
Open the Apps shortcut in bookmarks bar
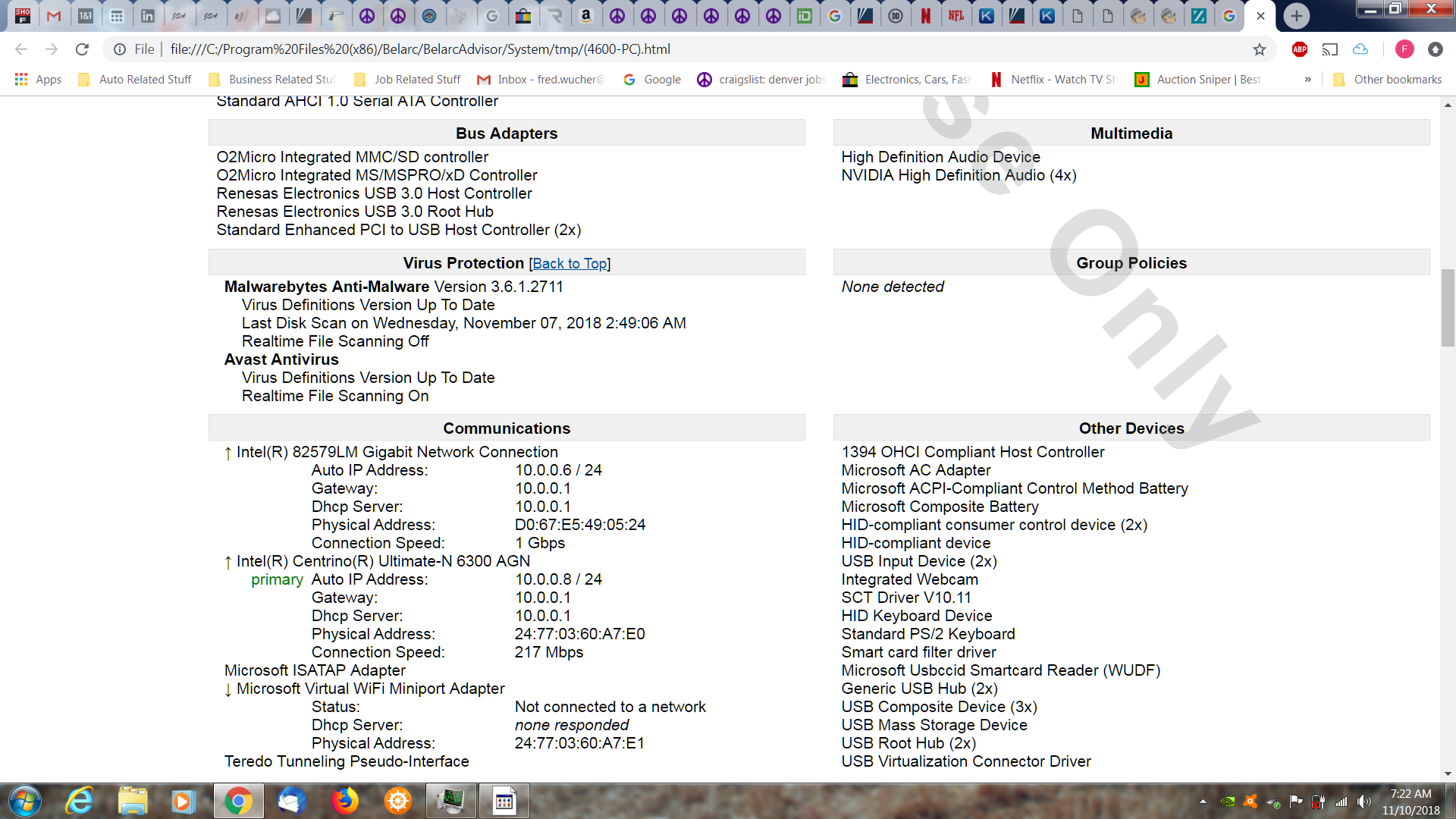pyautogui.click(x=38, y=79)
